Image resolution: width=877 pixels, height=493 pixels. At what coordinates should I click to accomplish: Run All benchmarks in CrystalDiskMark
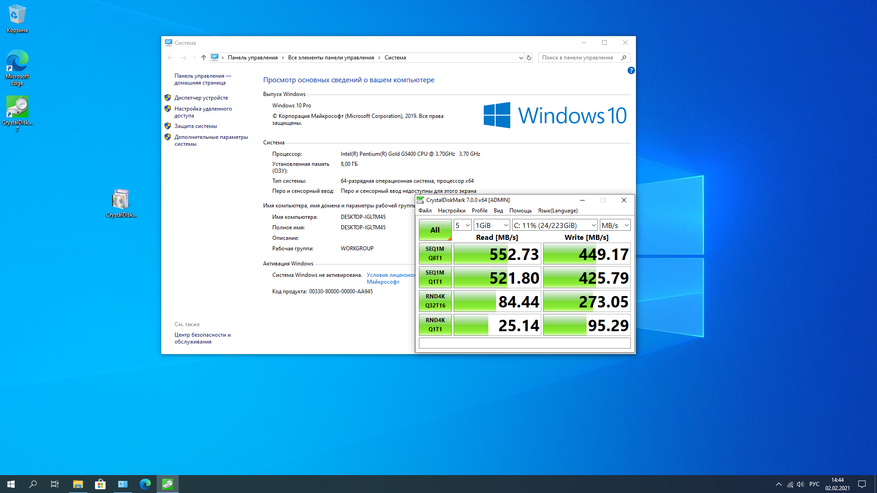[435, 230]
